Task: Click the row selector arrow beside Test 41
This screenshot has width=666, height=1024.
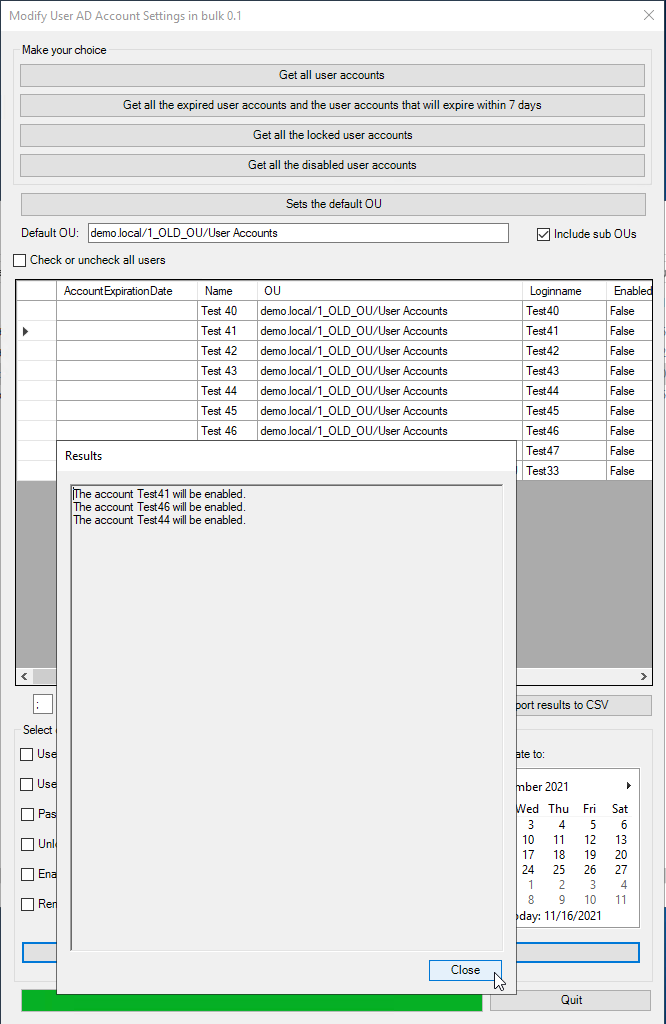Action: click(26, 331)
